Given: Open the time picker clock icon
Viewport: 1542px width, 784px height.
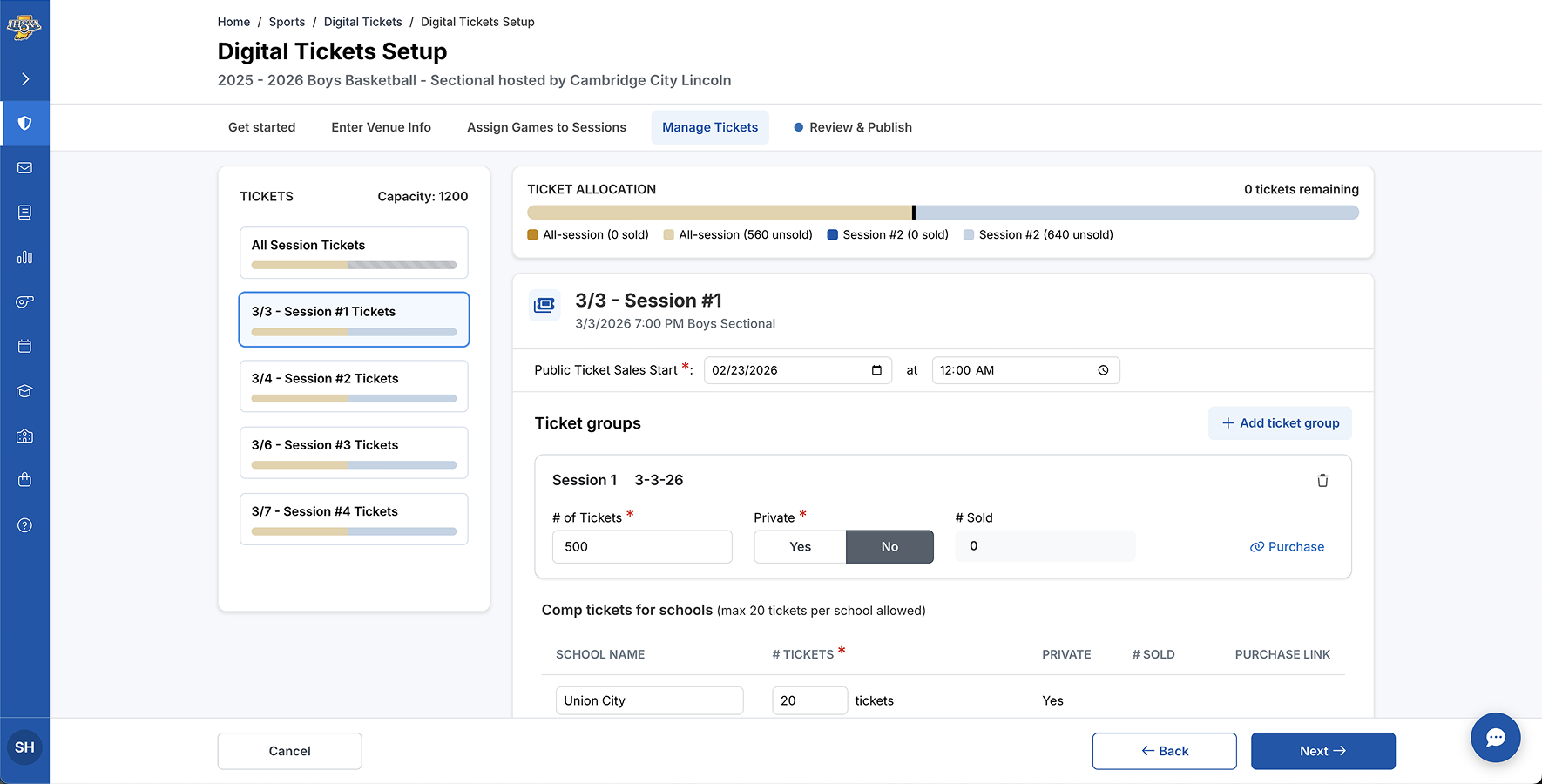Looking at the screenshot, I should click(1103, 370).
